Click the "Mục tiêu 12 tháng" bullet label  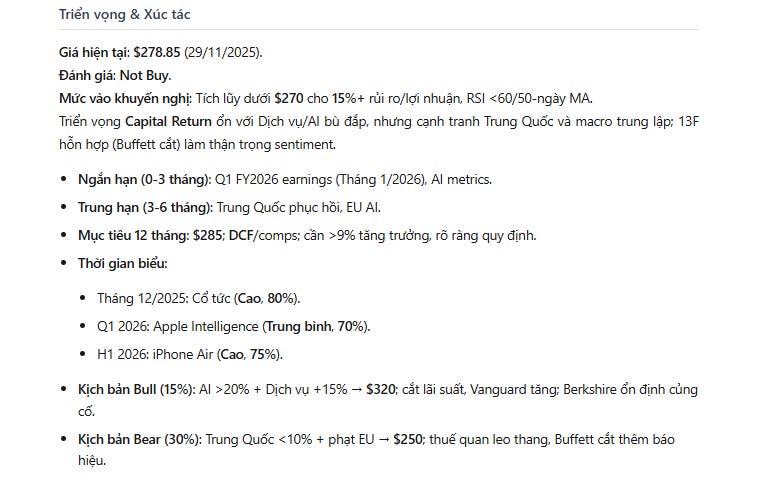[135, 236]
